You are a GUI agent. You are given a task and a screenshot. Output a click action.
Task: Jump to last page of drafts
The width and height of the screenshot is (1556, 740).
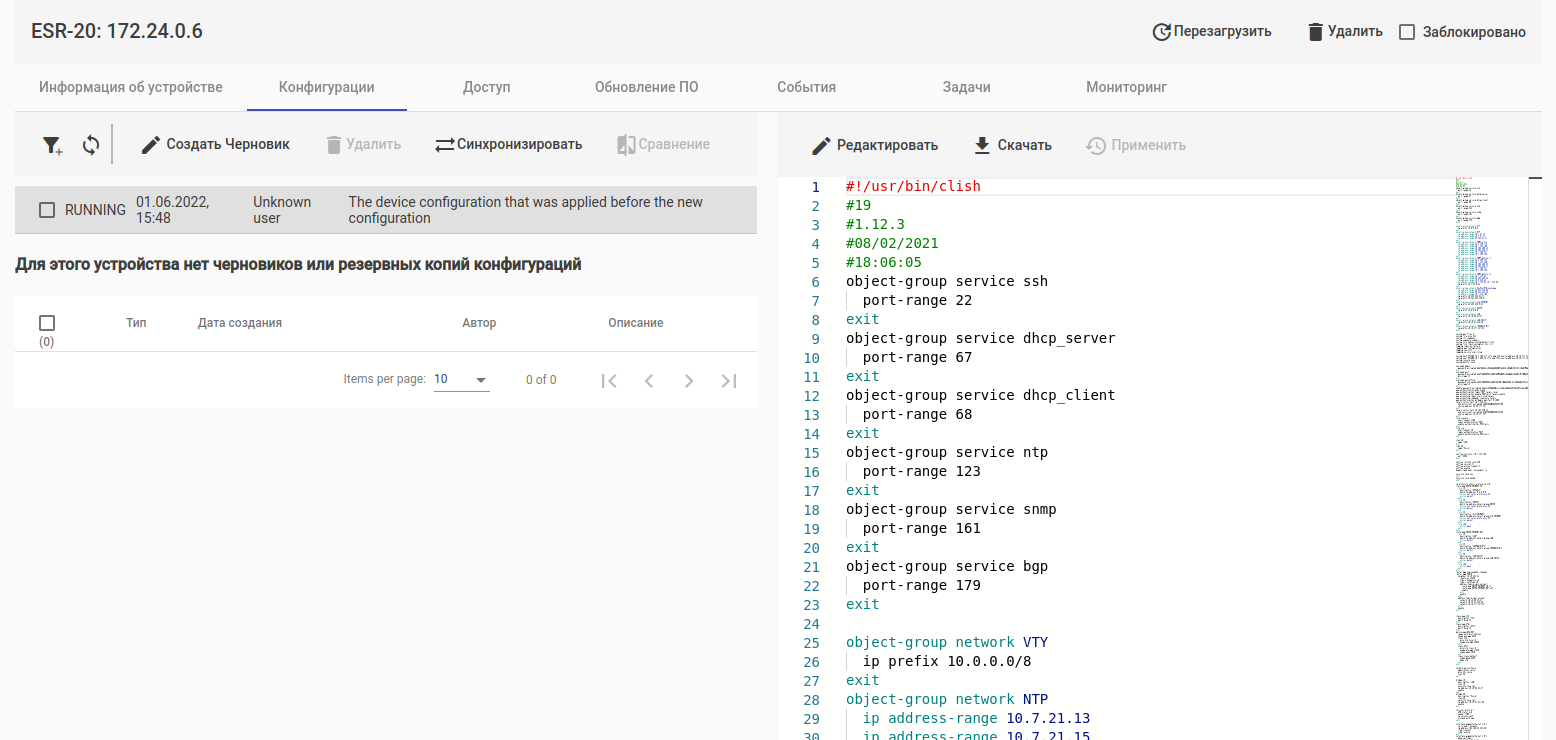pyautogui.click(x=729, y=380)
